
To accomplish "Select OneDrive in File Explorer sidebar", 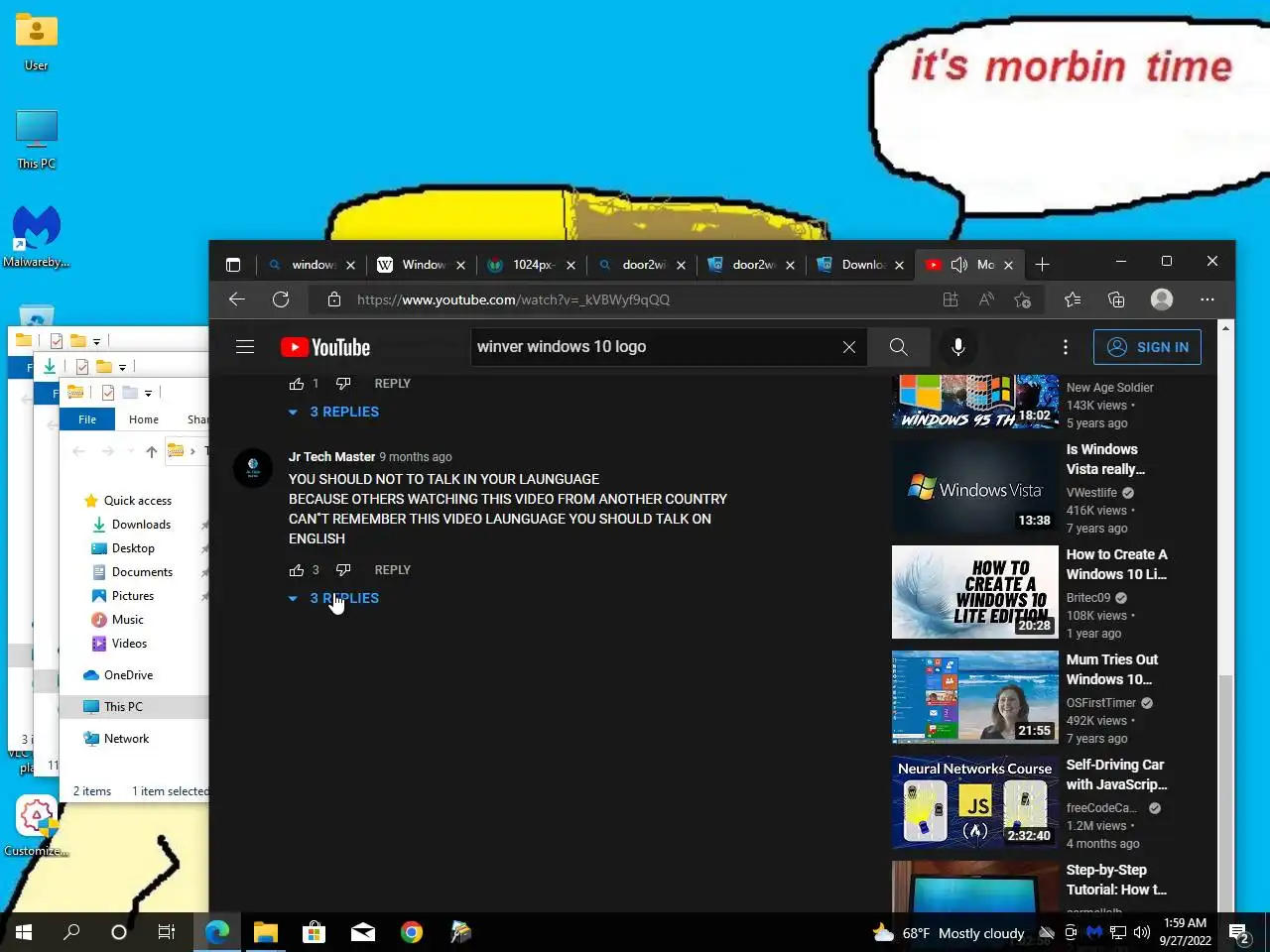I will coord(128,675).
